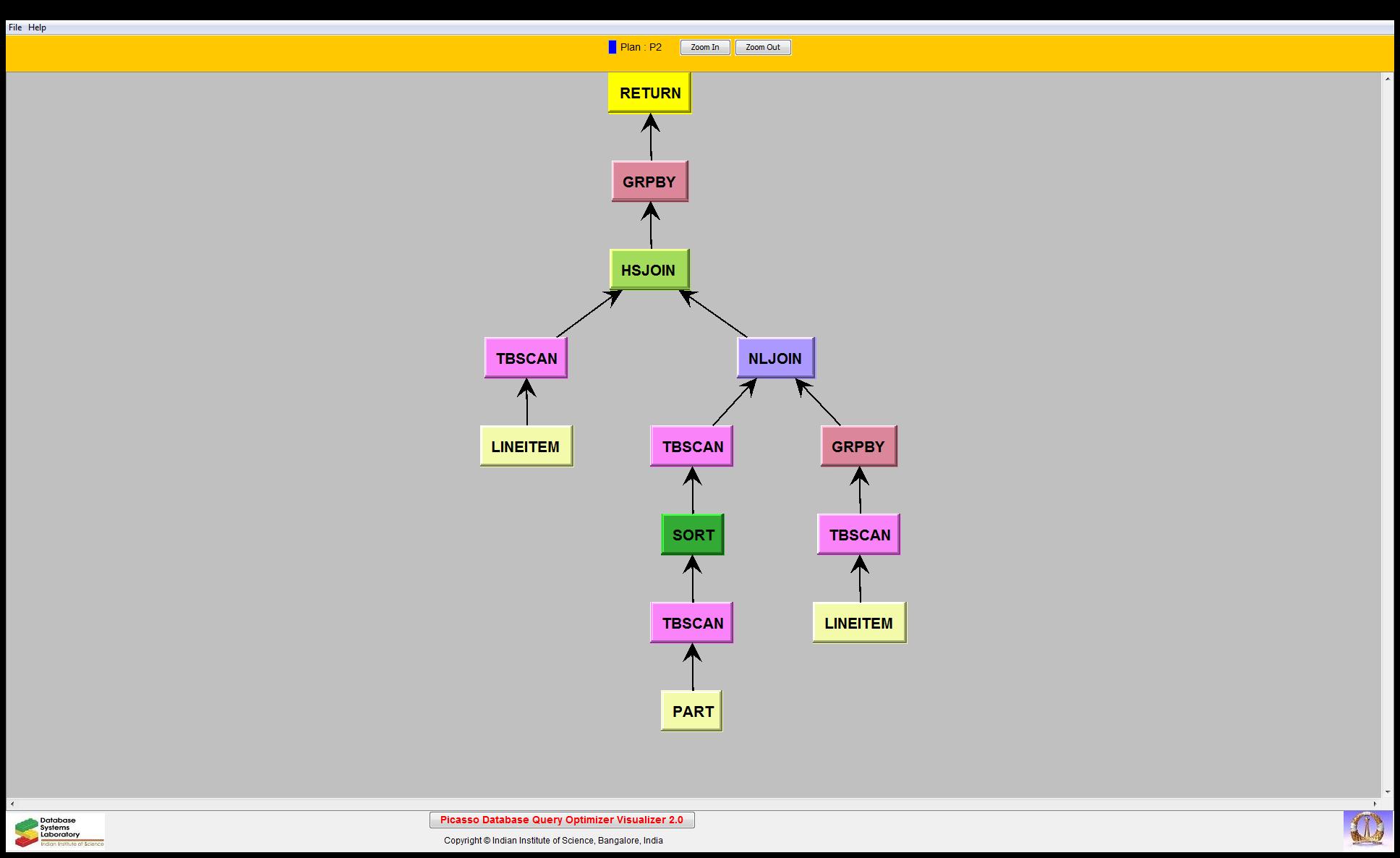Click the vertical scrollbar down arrow
1400x858 pixels.
click(1387, 792)
